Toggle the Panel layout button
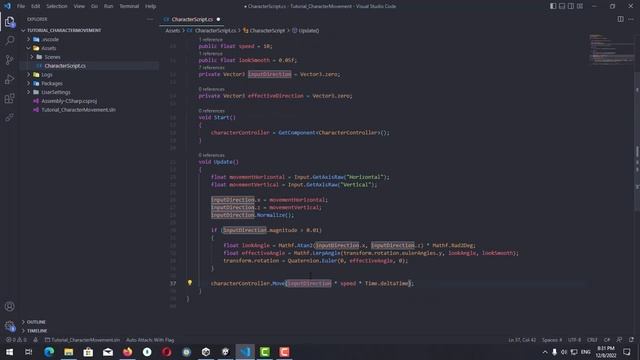Image resolution: width=640 pixels, height=360 pixels. click(x=562, y=6)
